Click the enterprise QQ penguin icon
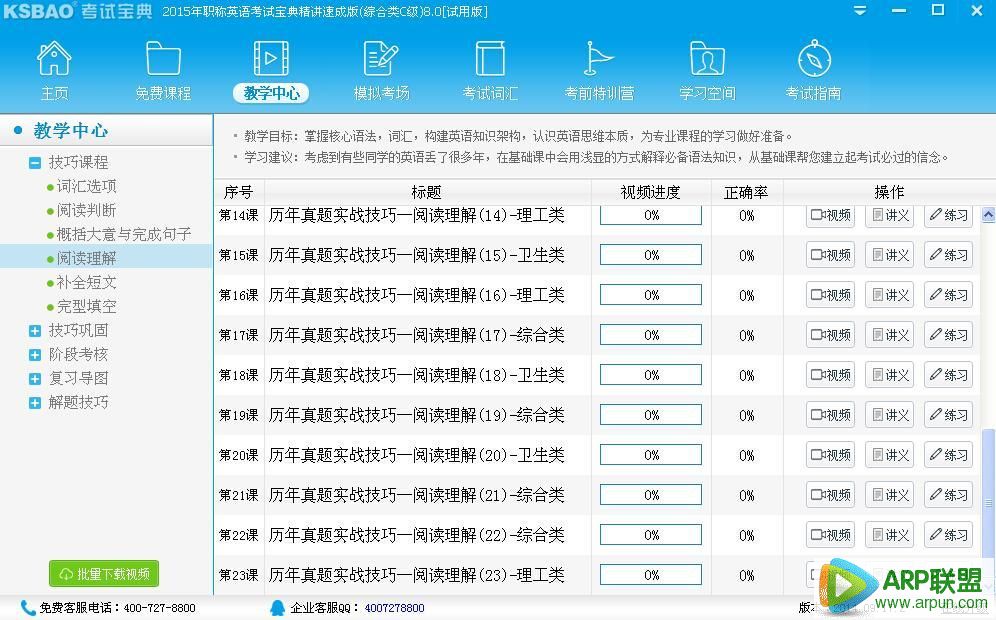 point(277,608)
